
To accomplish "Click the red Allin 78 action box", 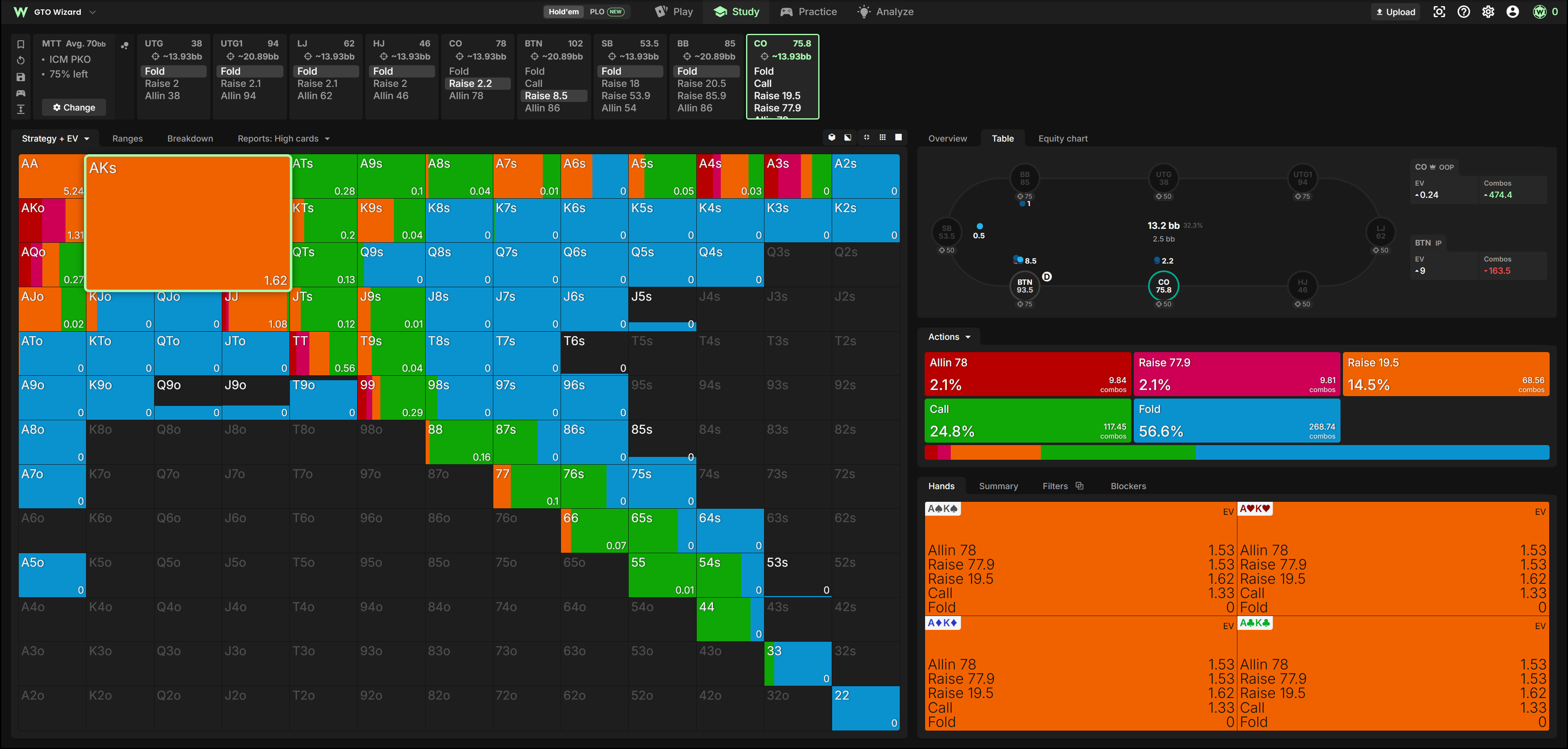I will (1027, 373).
